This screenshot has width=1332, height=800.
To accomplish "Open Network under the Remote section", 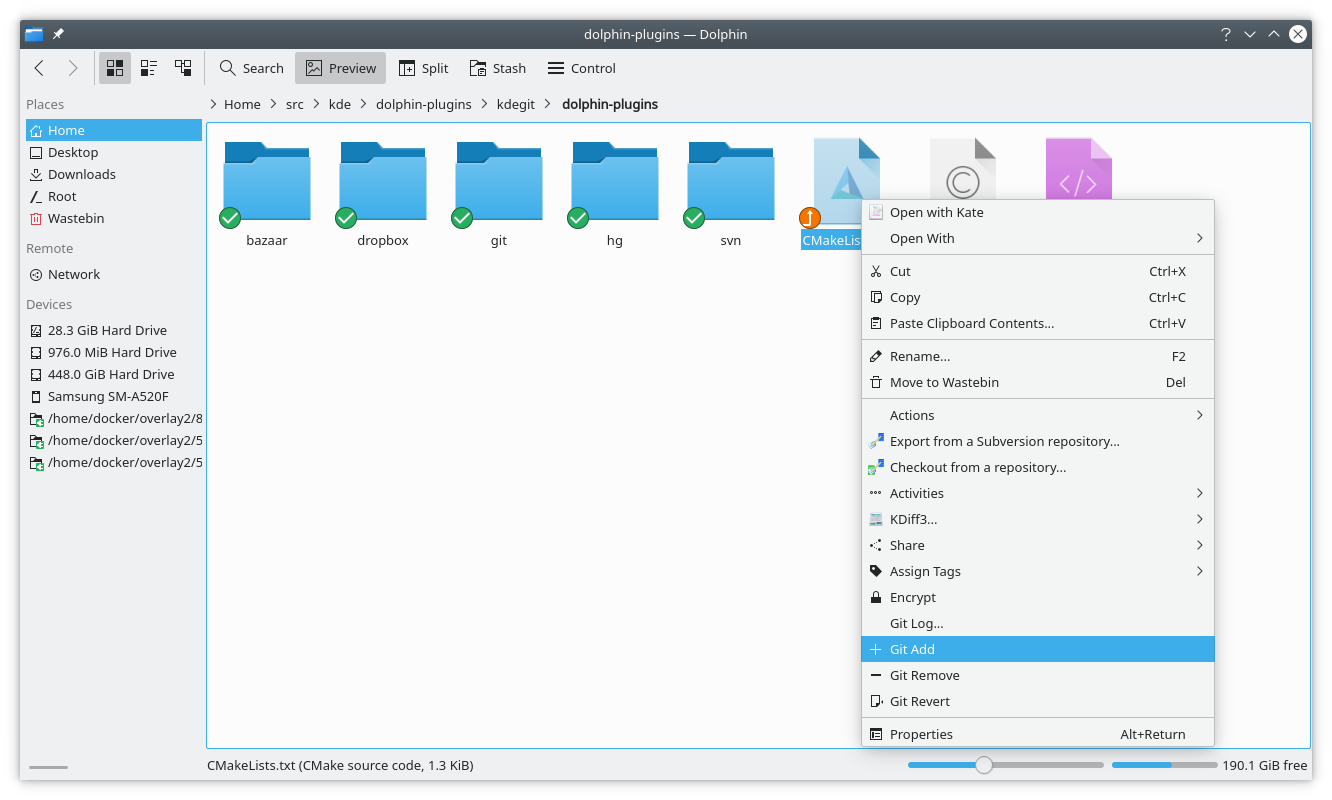I will (x=77, y=274).
